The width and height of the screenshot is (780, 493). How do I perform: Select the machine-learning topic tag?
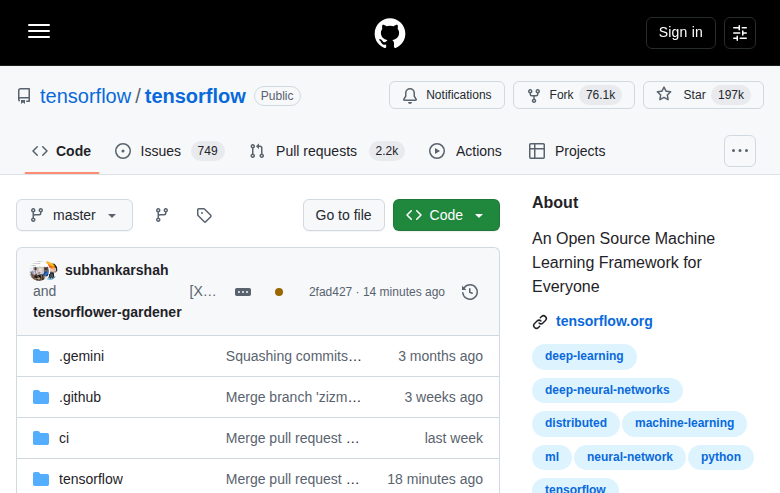(x=684, y=423)
